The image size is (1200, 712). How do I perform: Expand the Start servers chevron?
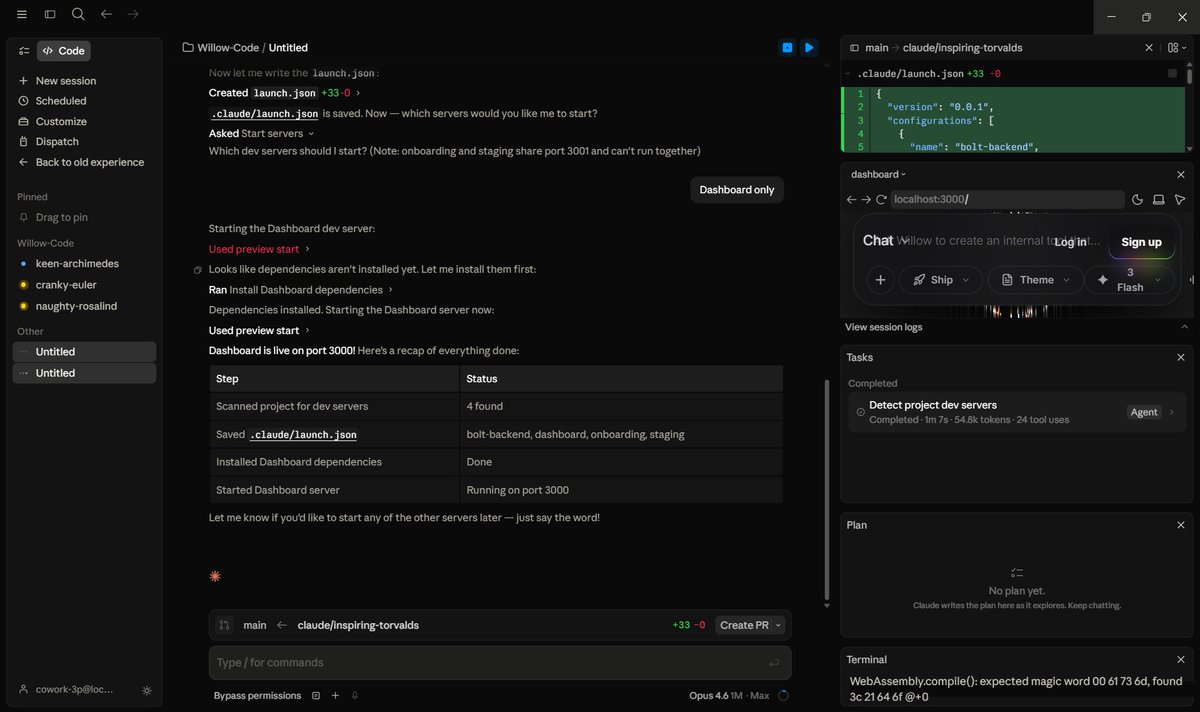[311, 132]
